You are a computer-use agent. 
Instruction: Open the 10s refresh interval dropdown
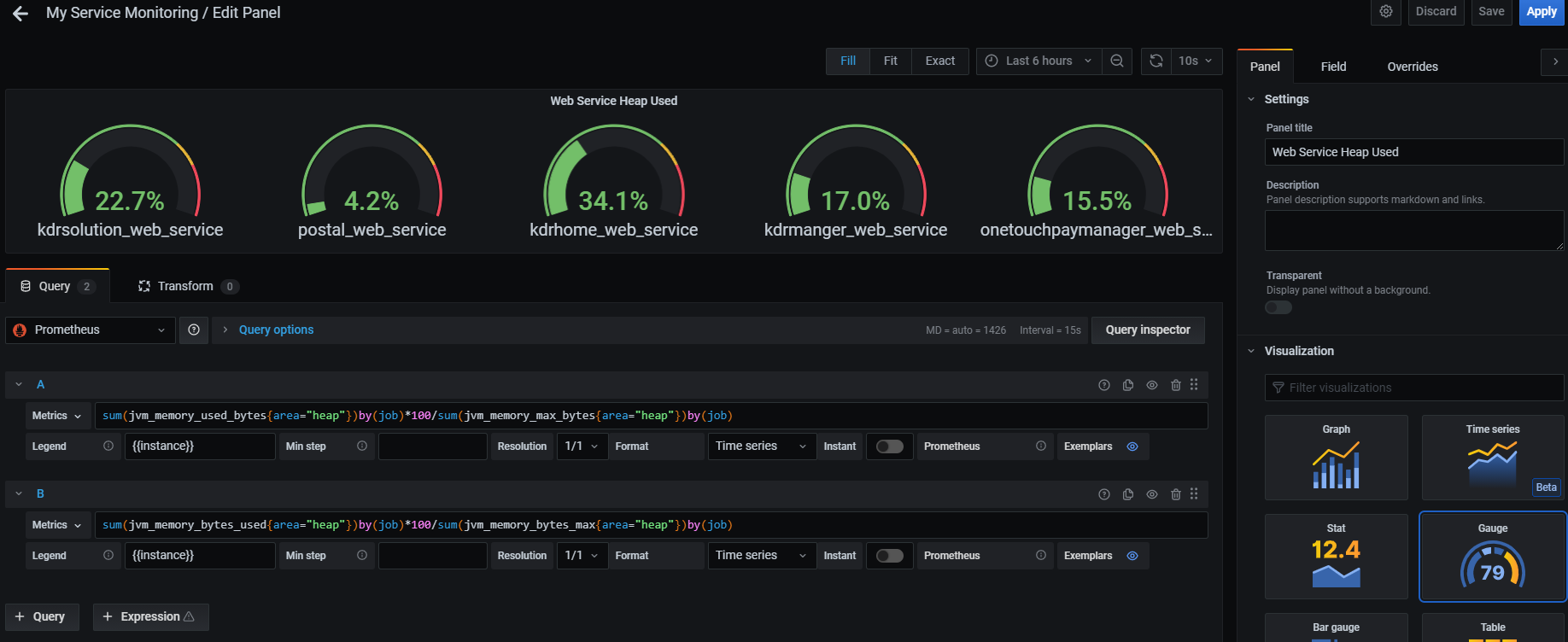(x=1196, y=61)
